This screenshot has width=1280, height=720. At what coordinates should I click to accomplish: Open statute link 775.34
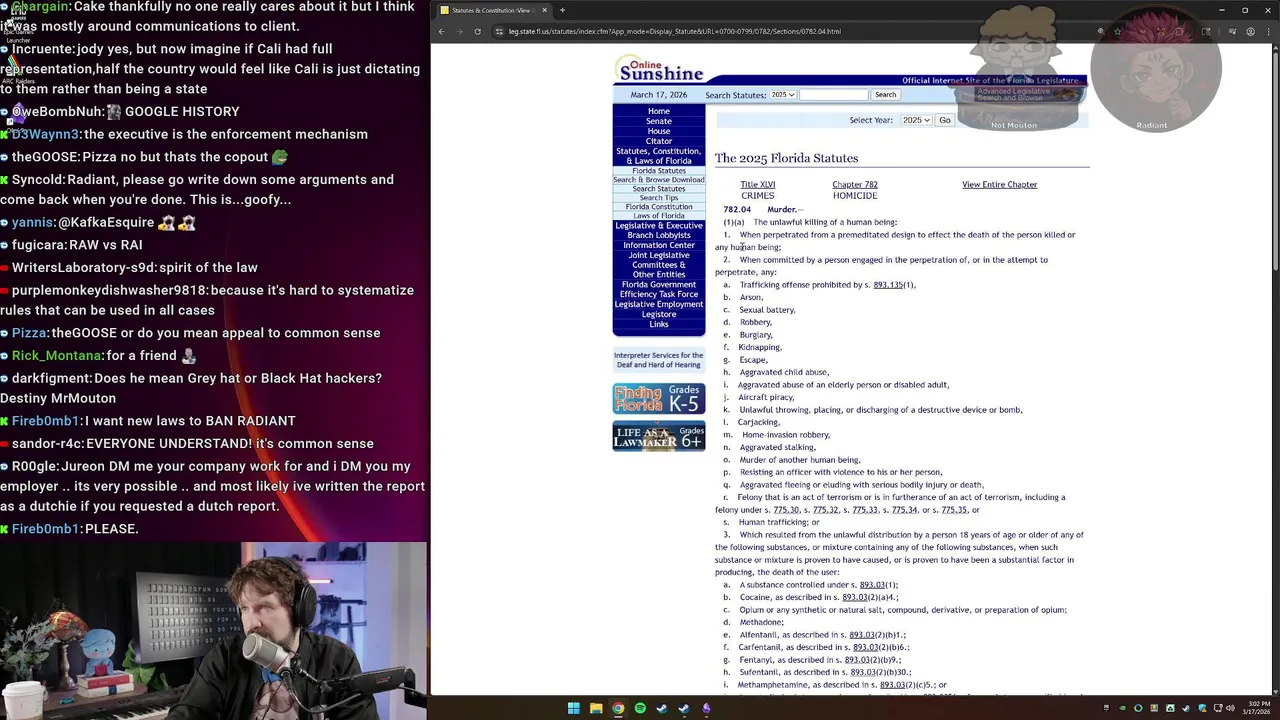coord(904,510)
